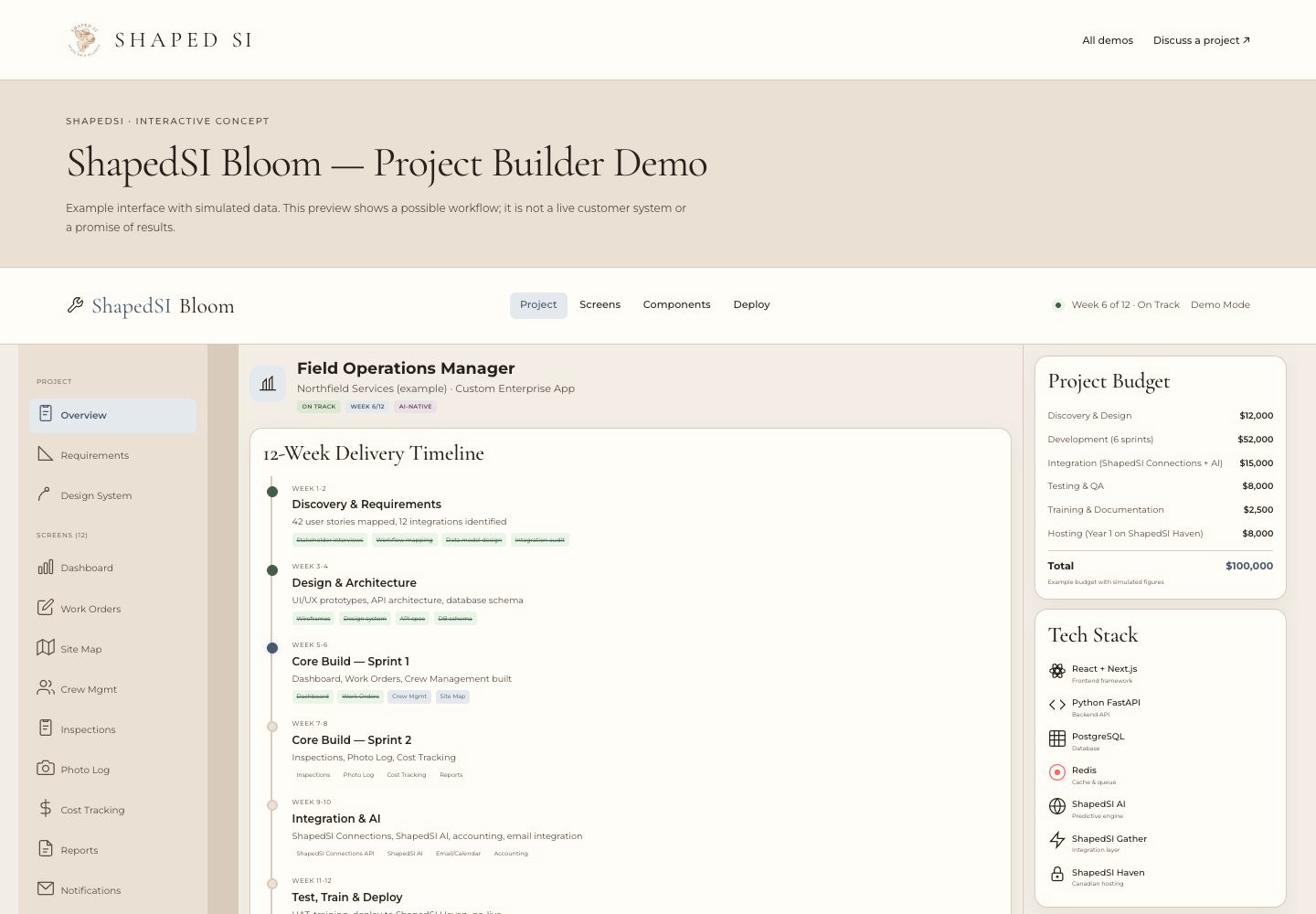The height and width of the screenshot is (914, 1316).
Task: Open the Deploy tab
Action: coord(751,305)
